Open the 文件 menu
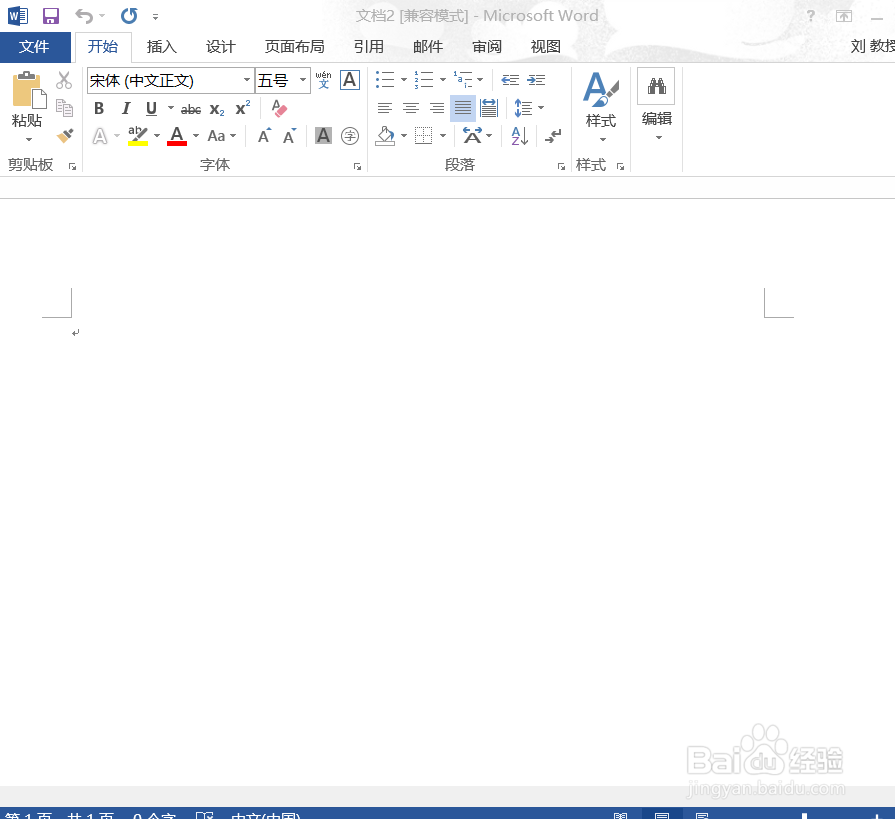 [35, 47]
